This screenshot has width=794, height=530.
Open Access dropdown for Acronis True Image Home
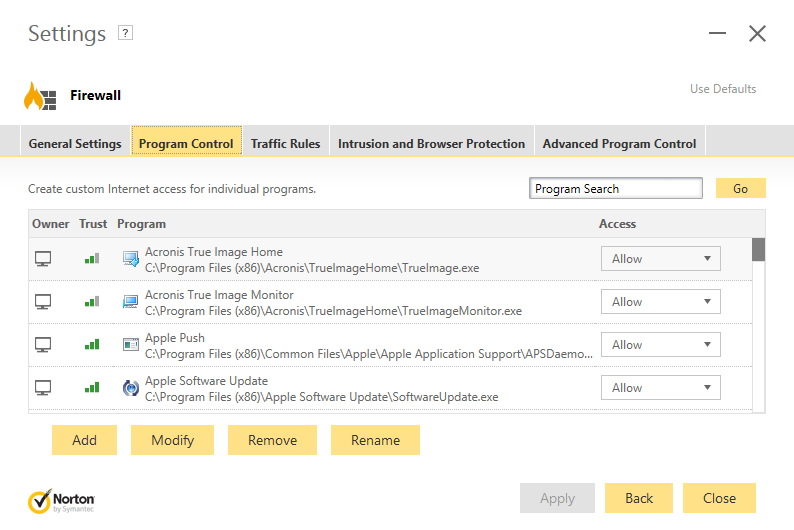point(660,259)
